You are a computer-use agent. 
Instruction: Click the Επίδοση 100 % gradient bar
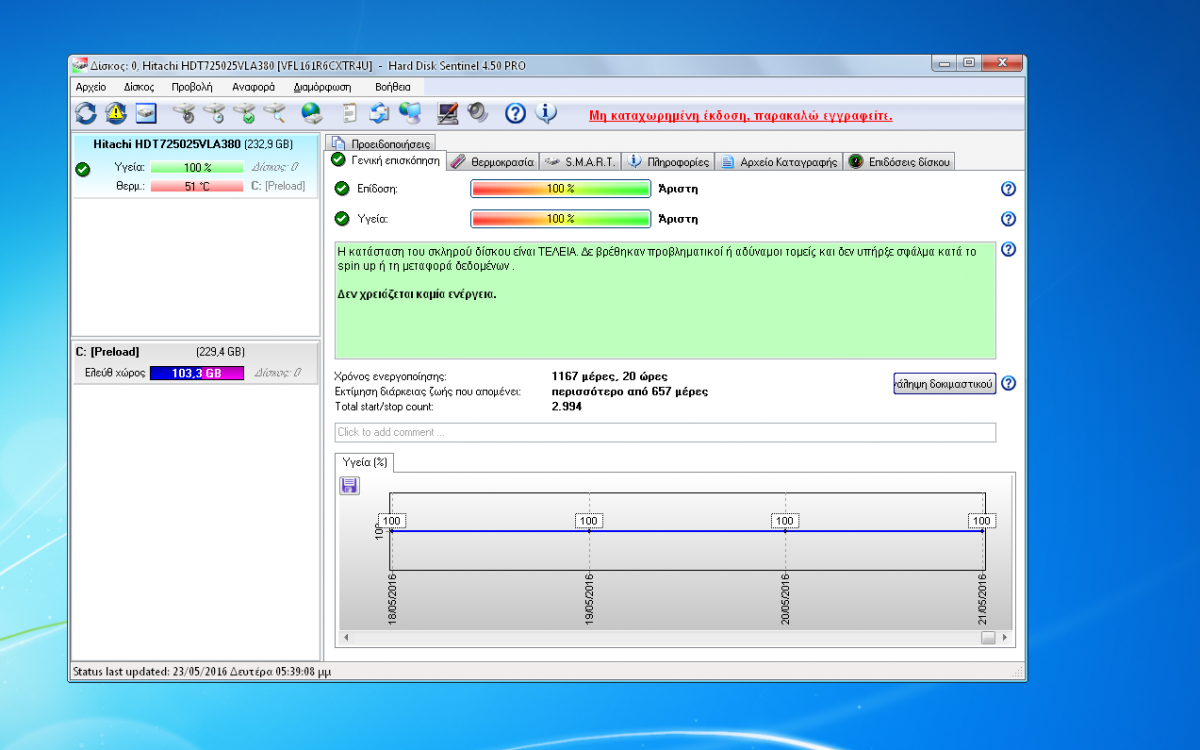[x=561, y=189]
